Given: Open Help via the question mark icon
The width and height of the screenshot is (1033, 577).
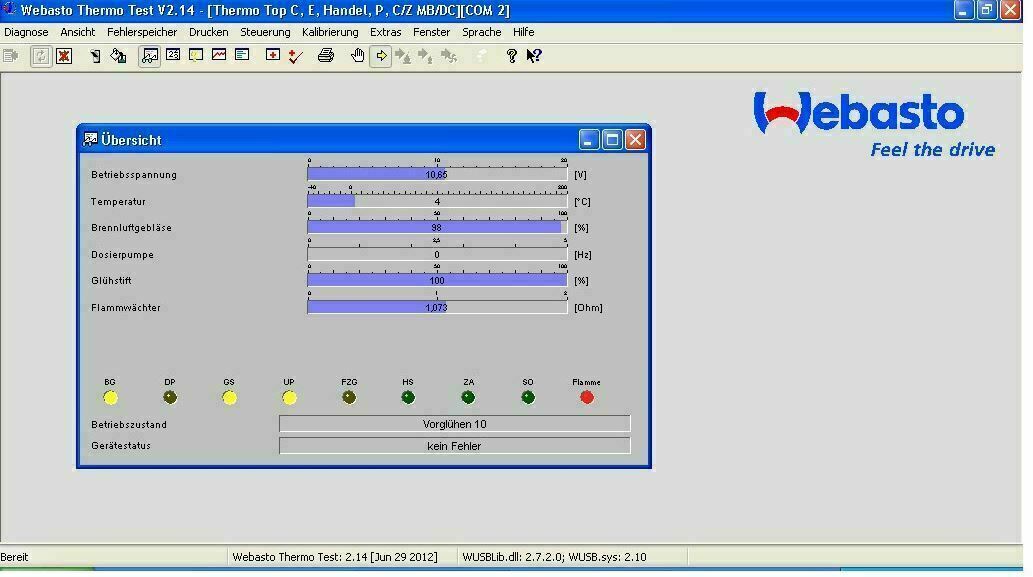Looking at the screenshot, I should pos(511,56).
